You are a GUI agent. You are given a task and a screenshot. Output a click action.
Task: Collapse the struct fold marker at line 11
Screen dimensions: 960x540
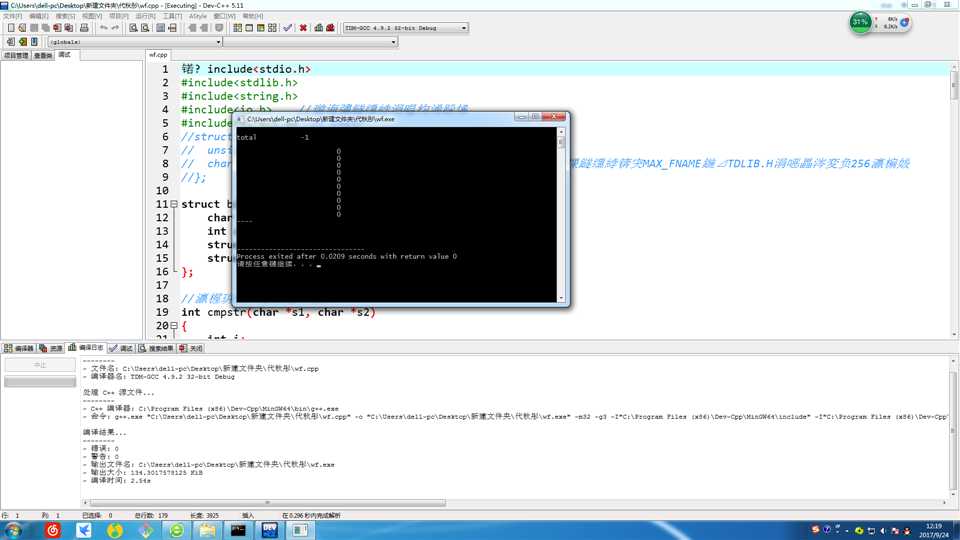[174, 204]
